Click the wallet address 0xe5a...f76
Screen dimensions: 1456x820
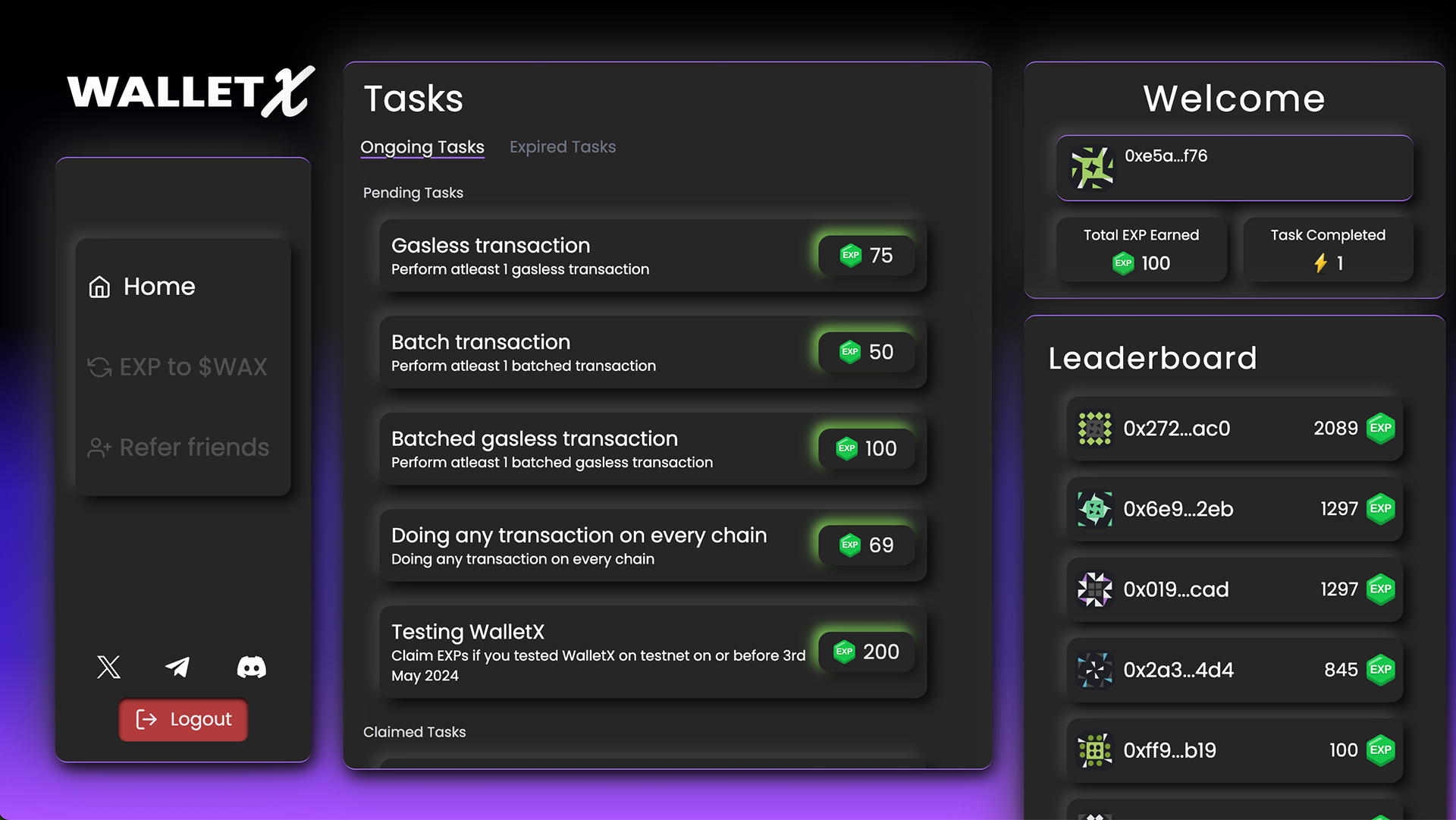(x=1166, y=156)
